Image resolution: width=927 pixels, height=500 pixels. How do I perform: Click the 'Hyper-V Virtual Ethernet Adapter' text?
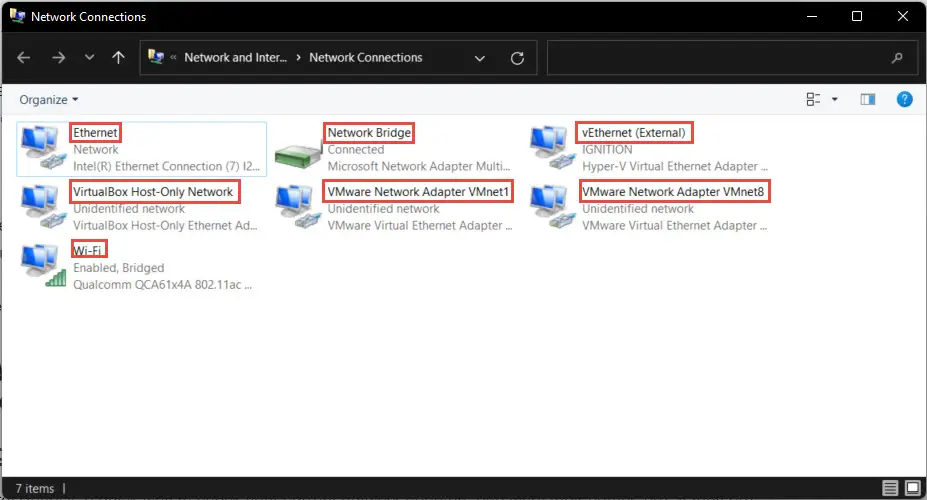(x=675, y=166)
